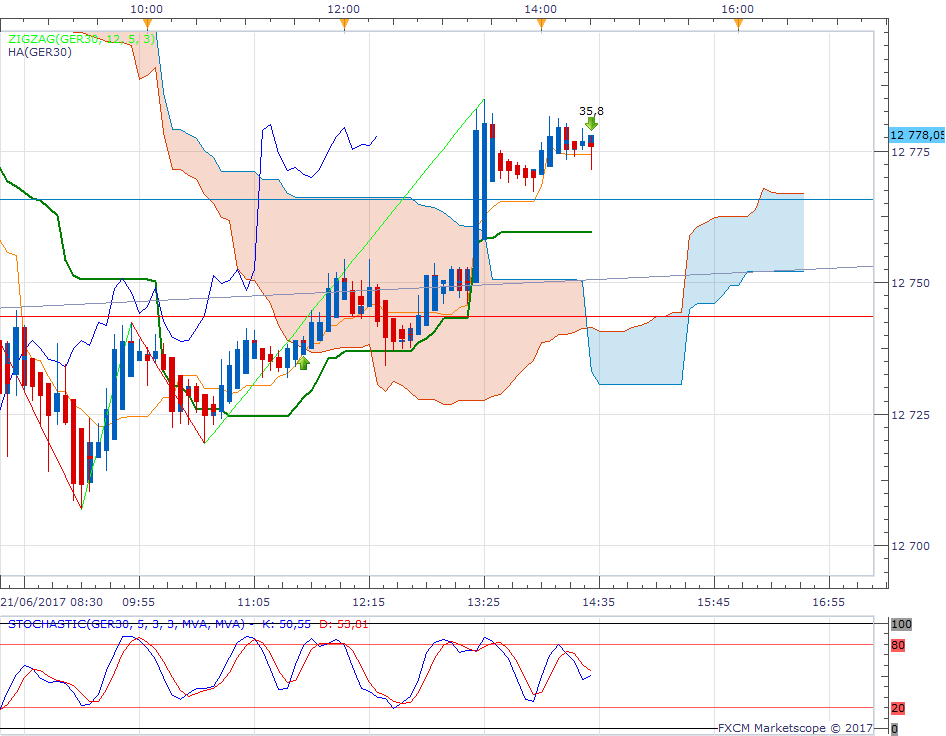Viewport: 946px width, 736px height.
Task: Click the 12 775 price axis label
Action: click(x=910, y=152)
